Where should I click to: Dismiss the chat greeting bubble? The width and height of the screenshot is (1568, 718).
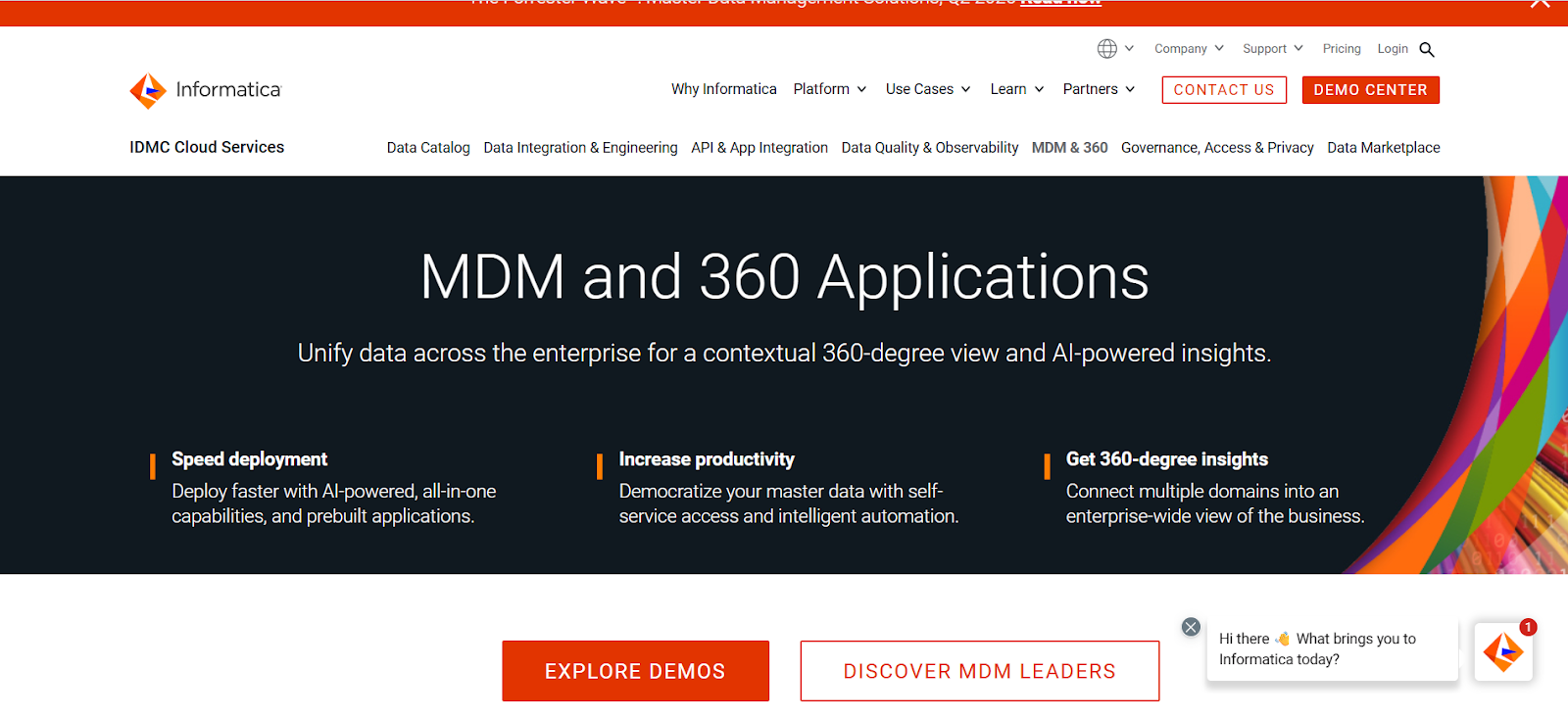[x=1191, y=627]
